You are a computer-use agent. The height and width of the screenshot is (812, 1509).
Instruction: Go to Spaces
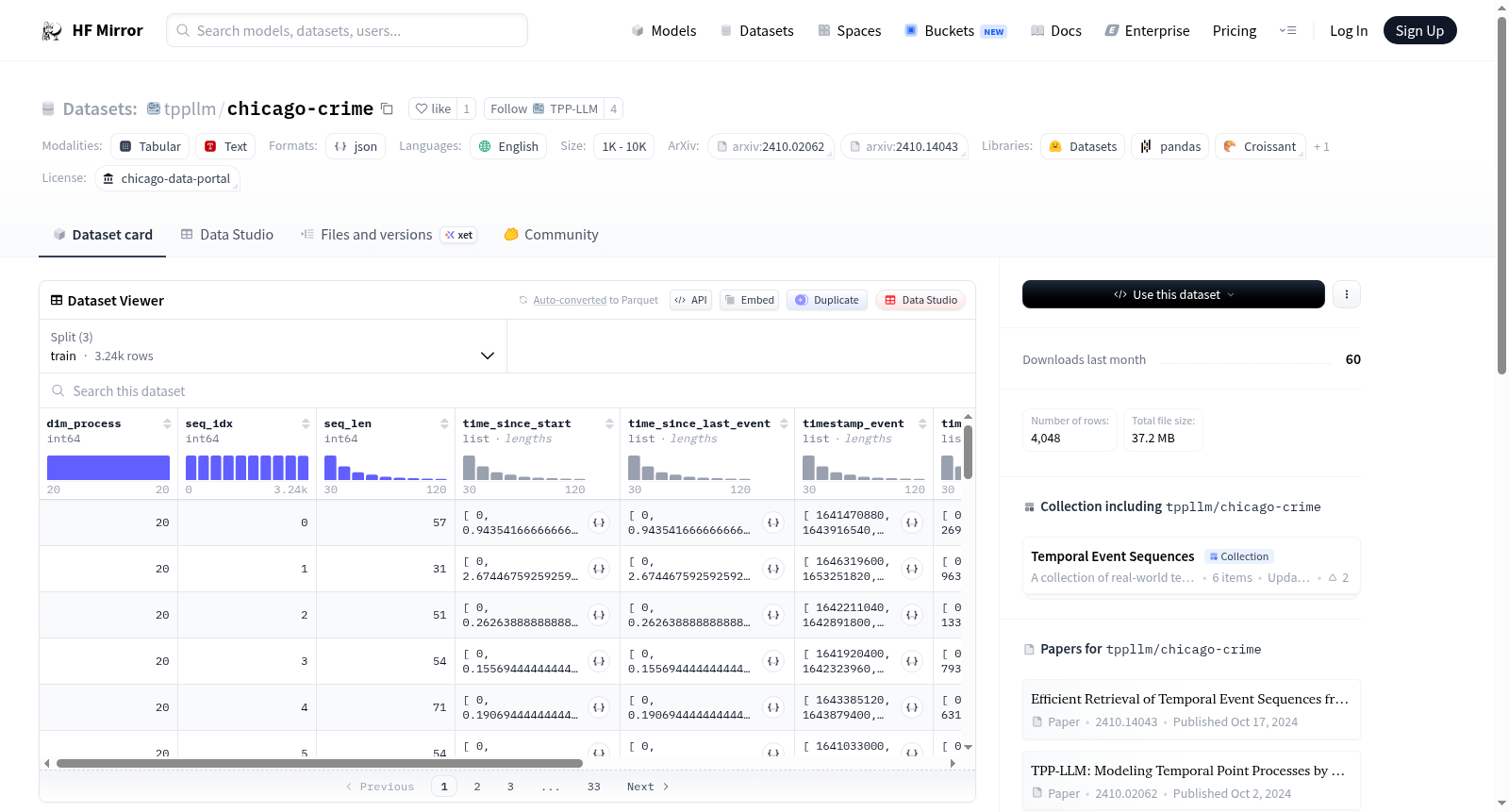pyautogui.click(x=849, y=31)
